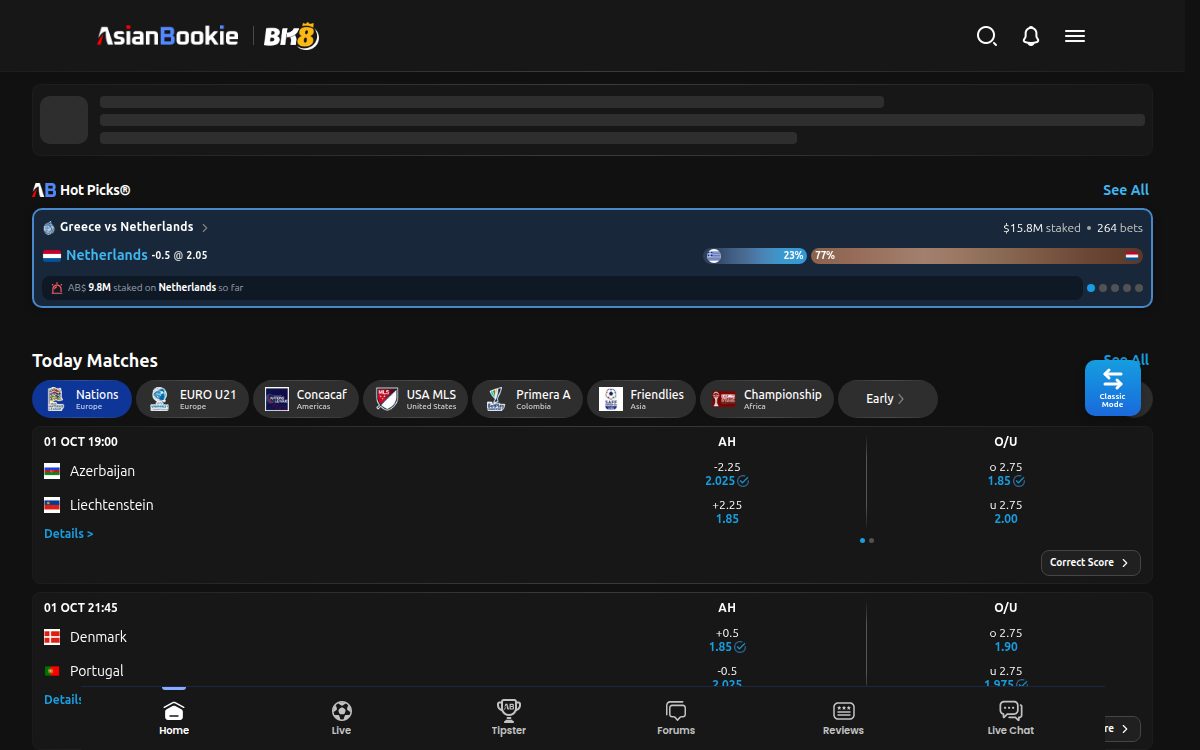Select second Hot Picks carousel dot
Image resolution: width=1200 pixels, height=750 pixels.
(1103, 288)
